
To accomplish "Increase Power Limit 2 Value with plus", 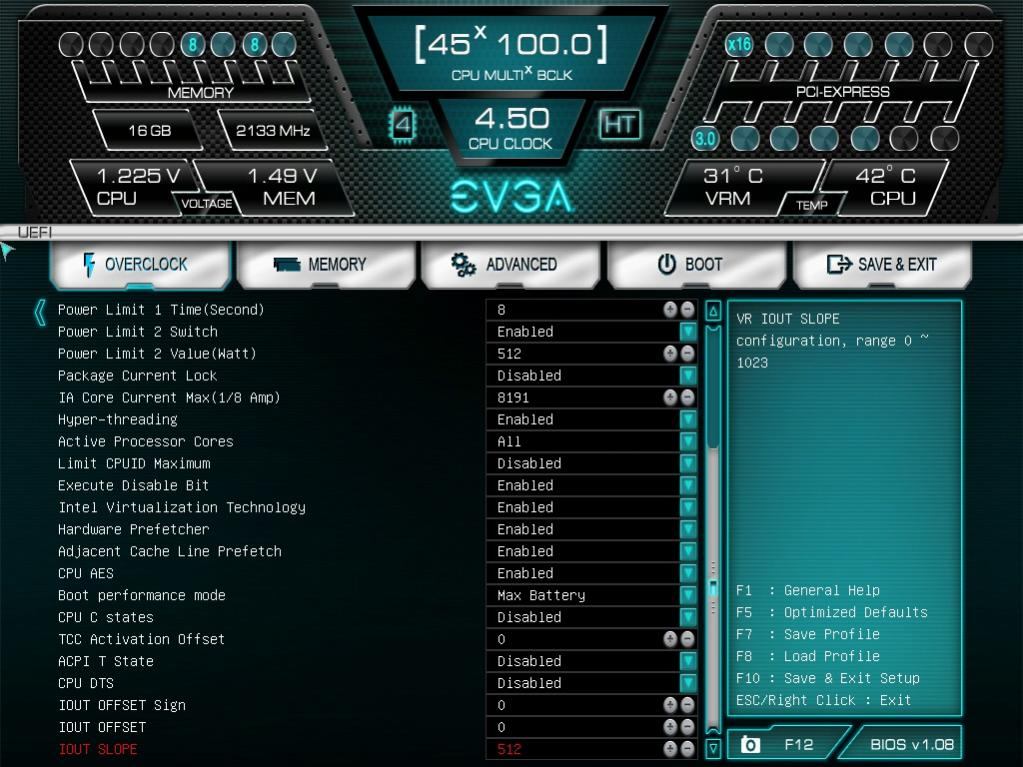I will (670, 353).
